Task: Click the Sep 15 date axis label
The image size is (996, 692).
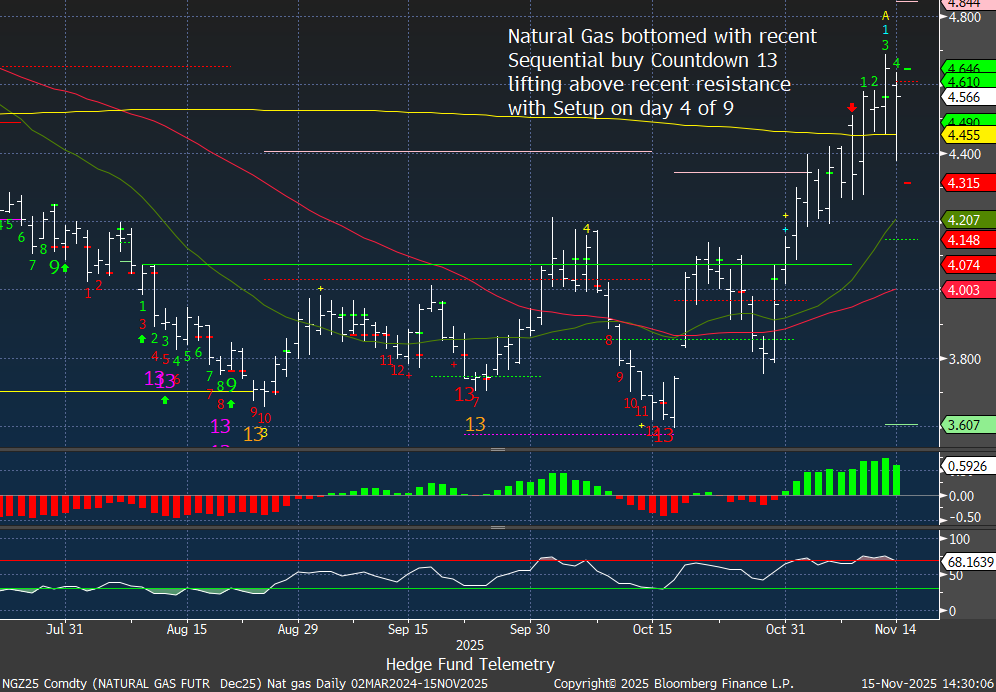Action: [407, 630]
